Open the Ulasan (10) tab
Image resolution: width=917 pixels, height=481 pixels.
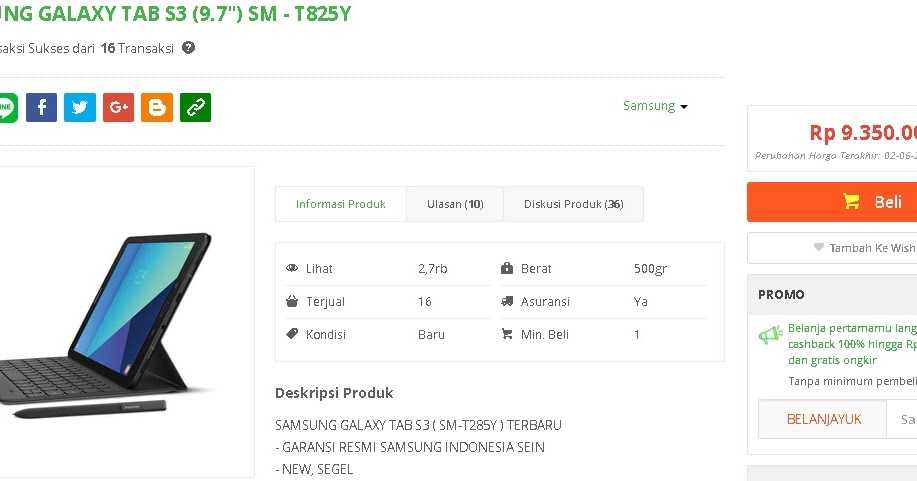point(455,204)
